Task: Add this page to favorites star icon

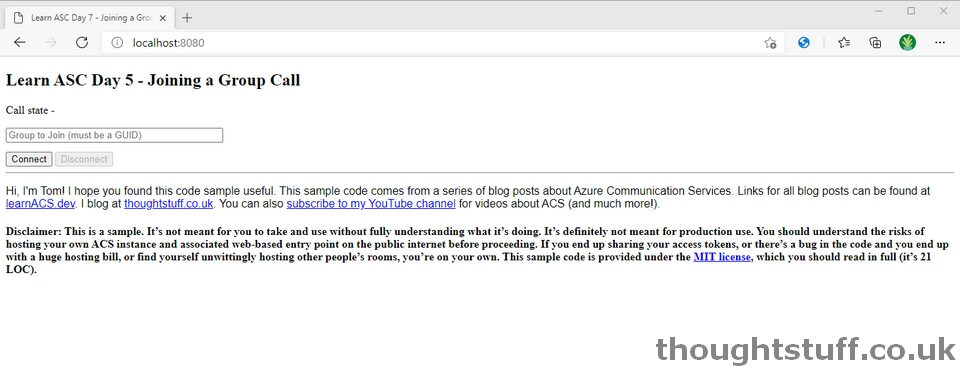Action: pyautogui.click(x=770, y=43)
